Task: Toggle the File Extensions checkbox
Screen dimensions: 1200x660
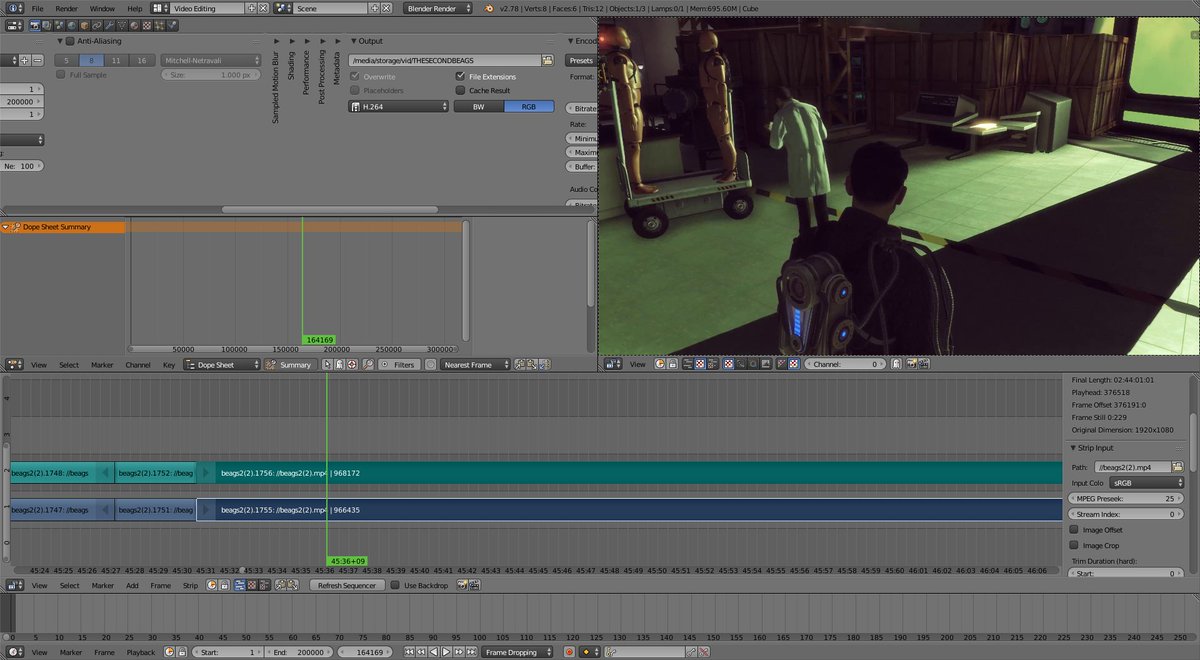Action: tap(460, 76)
